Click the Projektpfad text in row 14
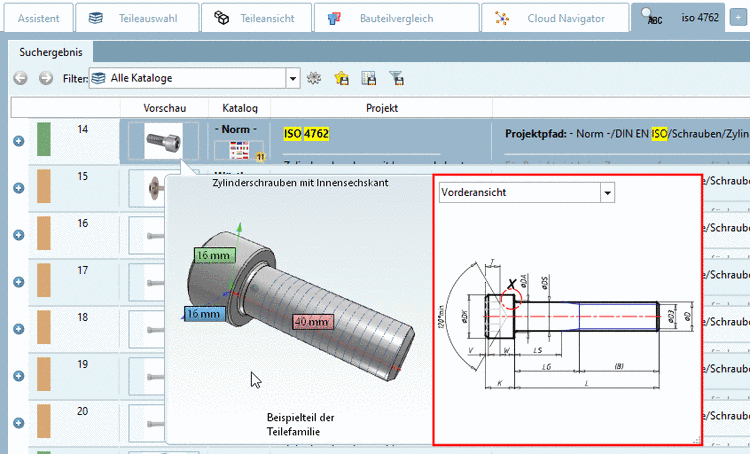 tap(627, 134)
